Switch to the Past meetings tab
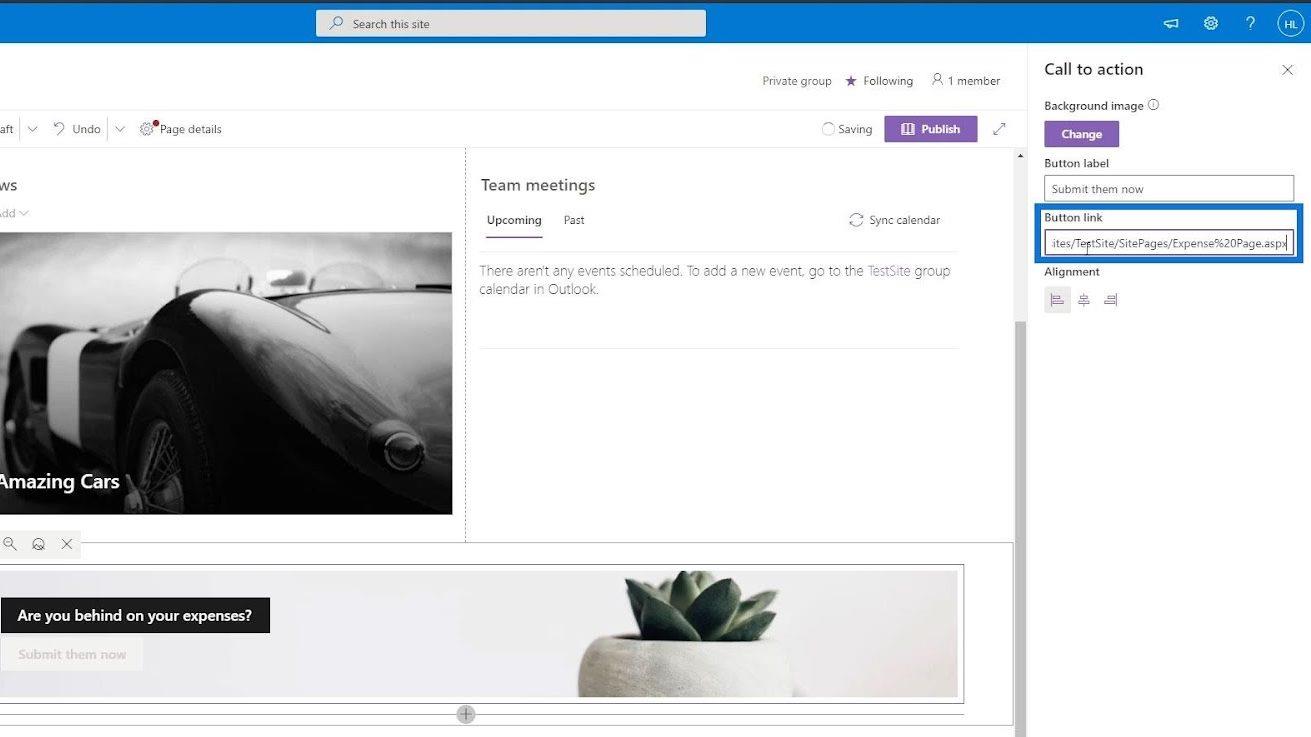The image size is (1311, 737). pyautogui.click(x=574, y=220)
